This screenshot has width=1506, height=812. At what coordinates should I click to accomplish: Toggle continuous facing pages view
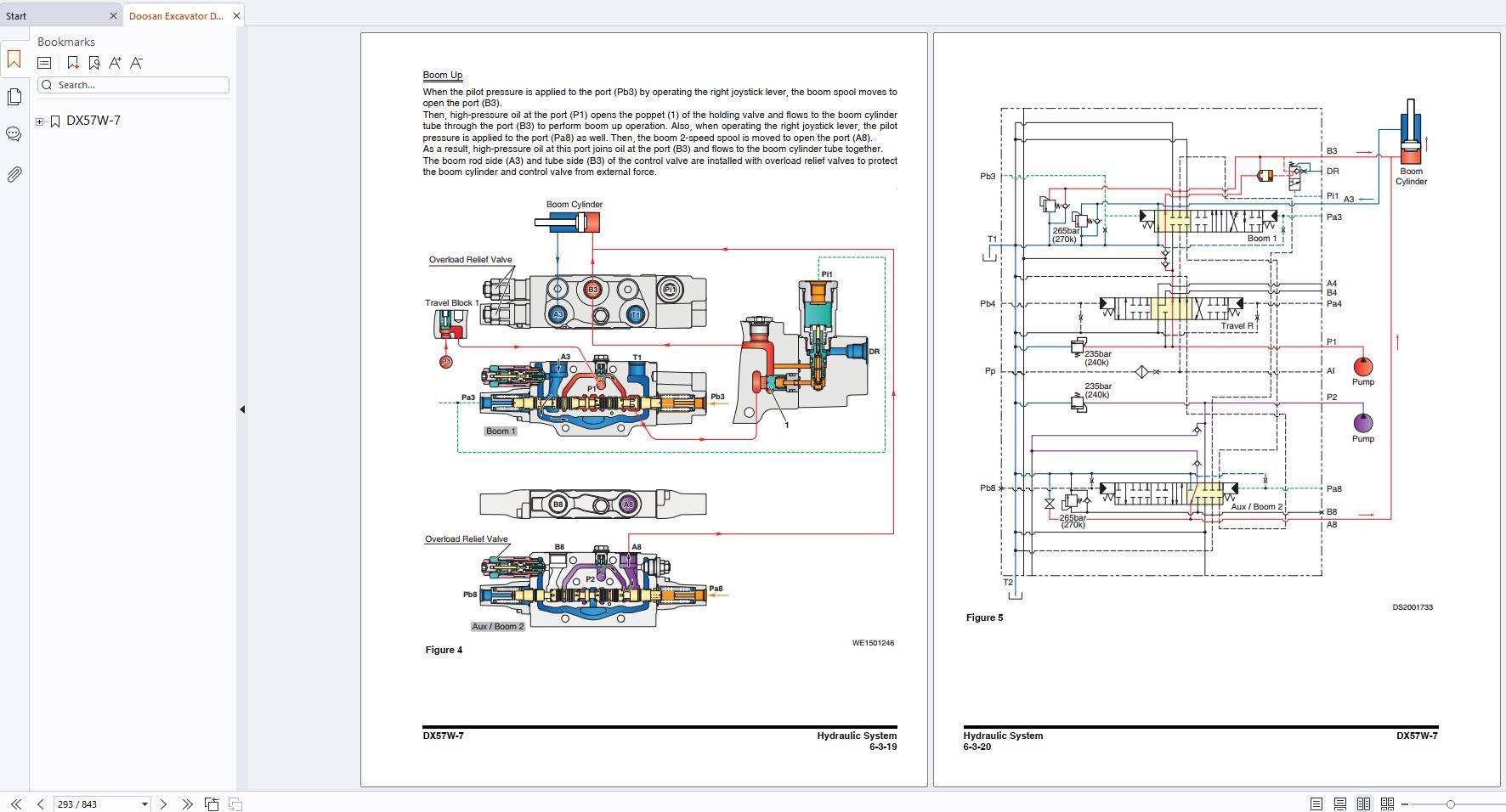1387,804
